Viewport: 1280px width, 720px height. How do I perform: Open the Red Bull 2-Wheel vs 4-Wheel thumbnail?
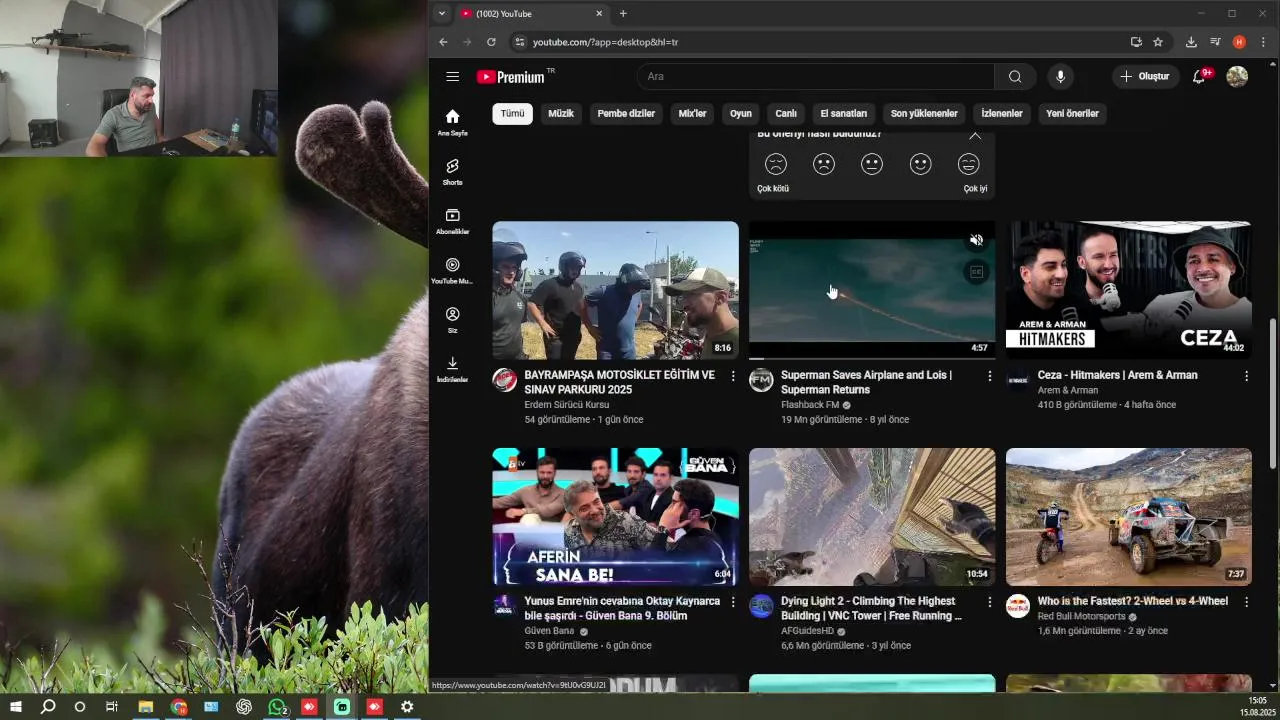1129,517
